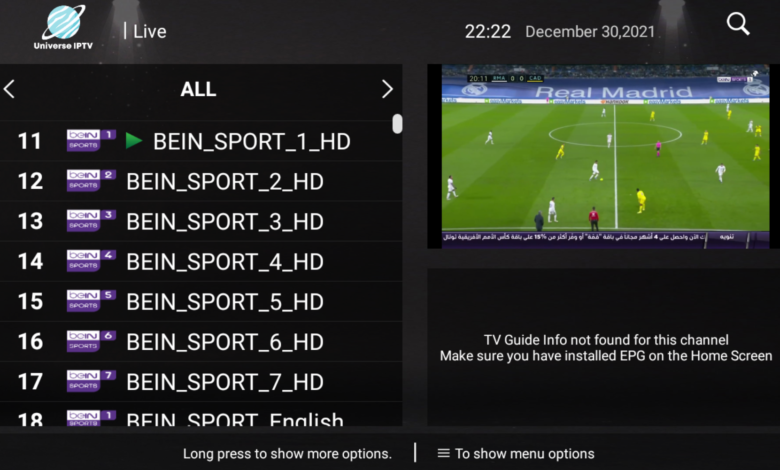Click the channel list scrollbar handle
Image resolution: width=780 pixels, height=470 pixels.
tap(397, 124)
